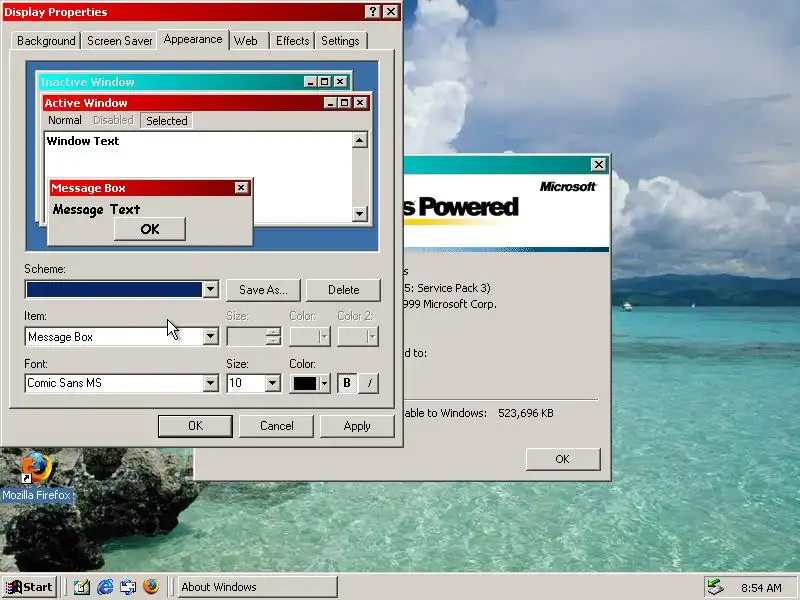Click Cancel in Display Properties
The width and height of the screenshot is (800, 600).
pos(277,426)
